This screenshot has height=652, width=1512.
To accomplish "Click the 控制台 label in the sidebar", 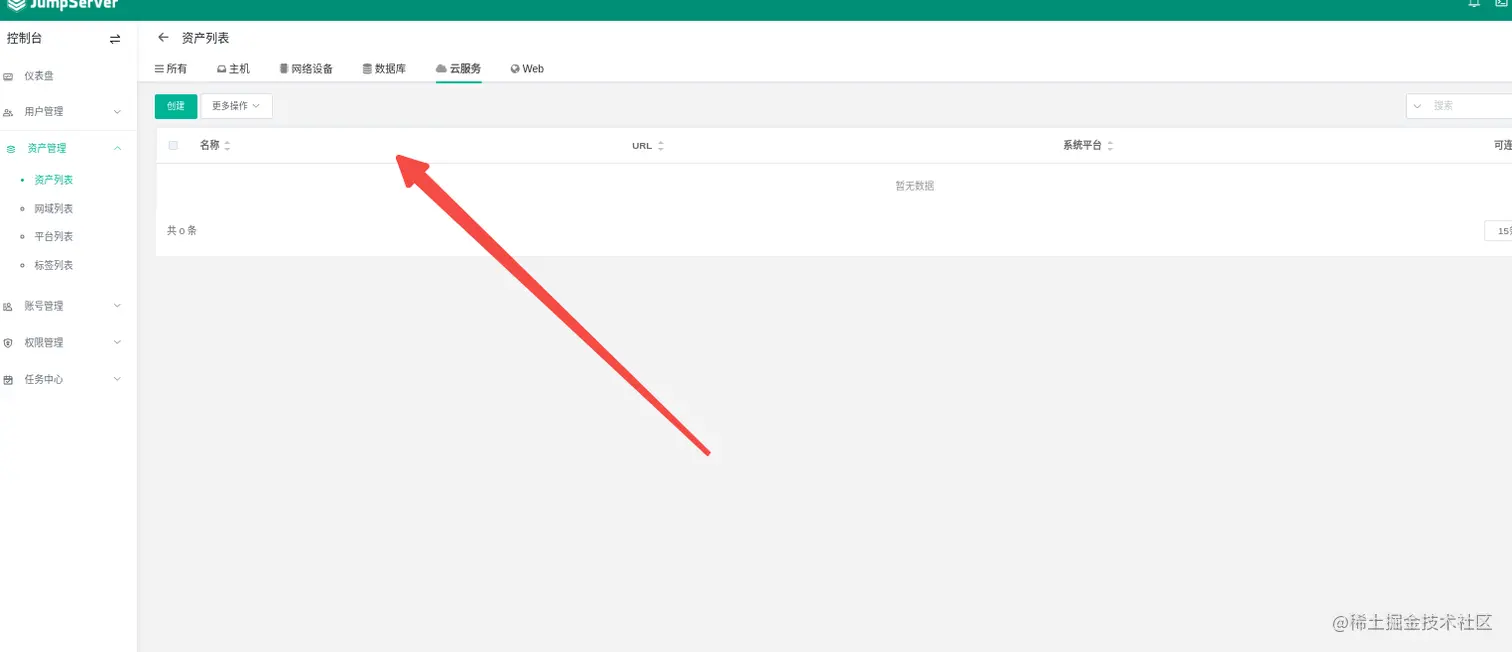I will pyautogui.click(x=25, y=39).
